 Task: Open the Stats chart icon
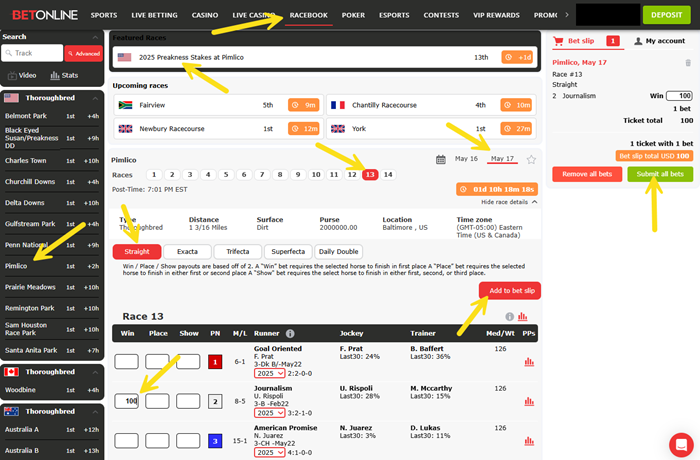[x=65, y=75]
